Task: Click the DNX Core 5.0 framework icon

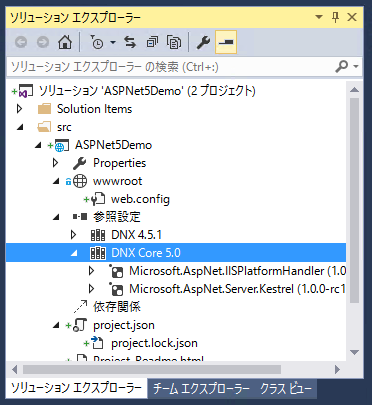Action: pos(98,253)
